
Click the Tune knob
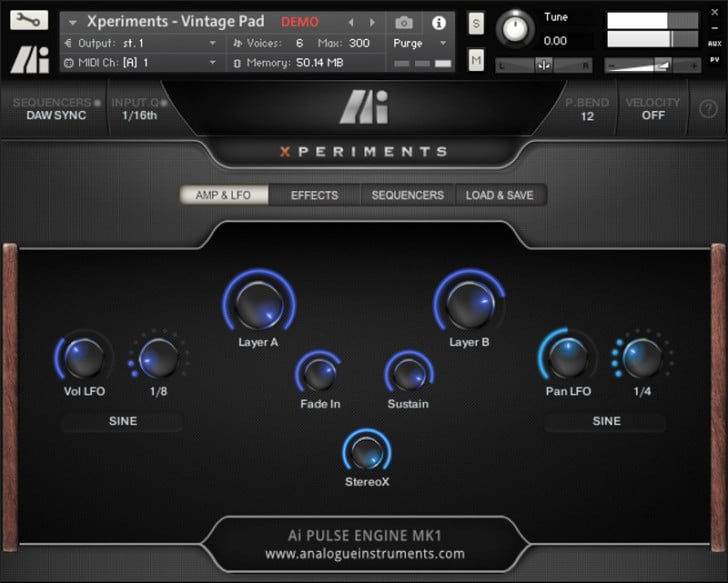[x=515, y=29]
